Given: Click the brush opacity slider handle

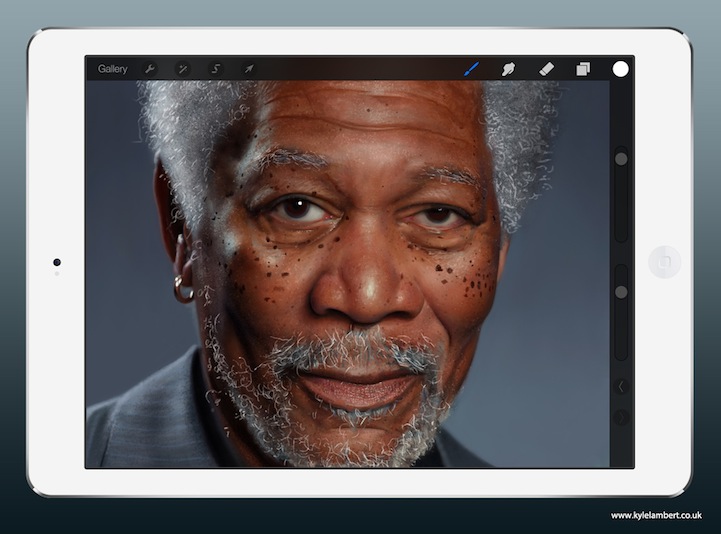Looking at the screenshot, I should (x=621, y=291).
